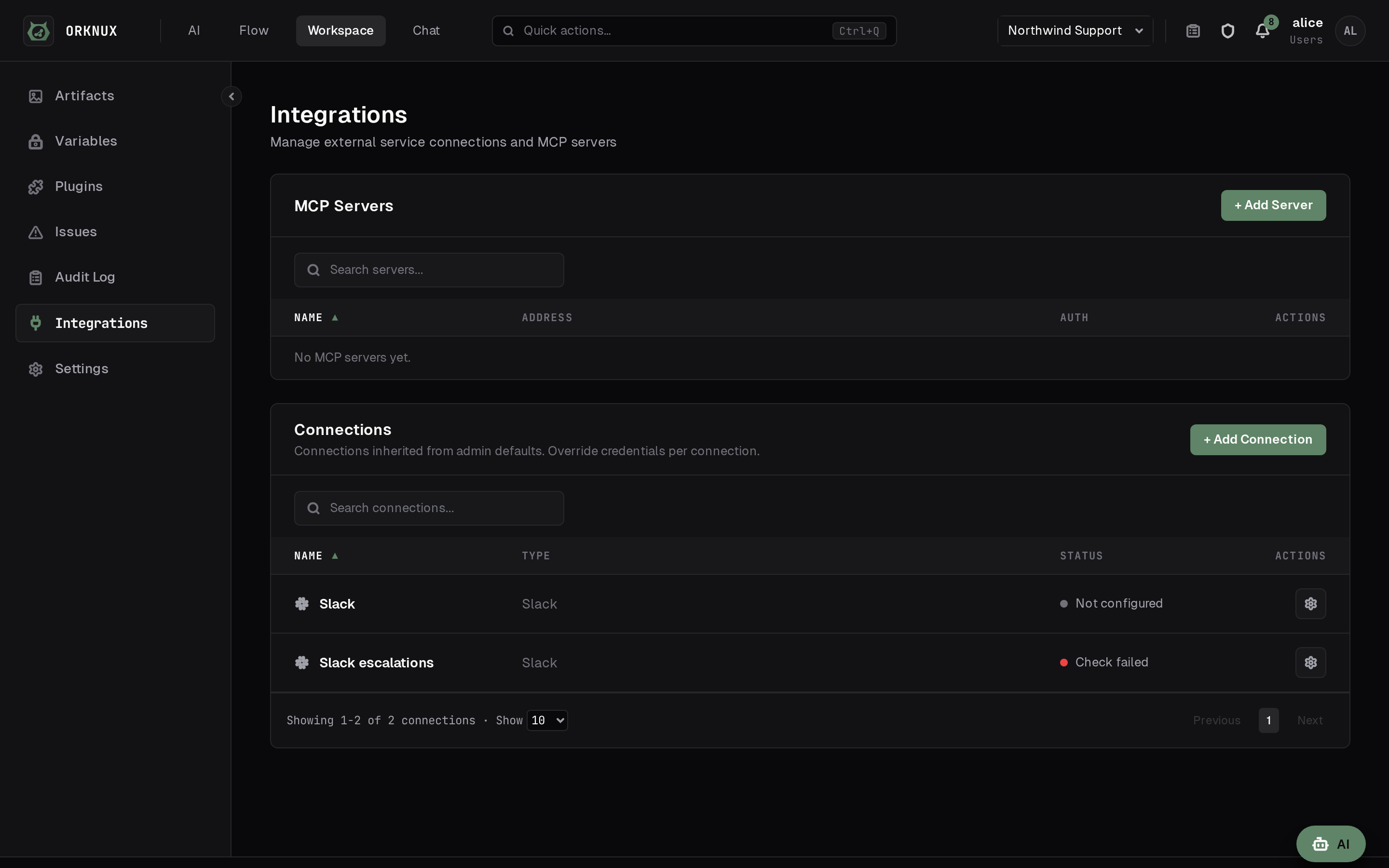The image size is (1389, 868).
Task: Sort MCP servers by Name column
Action: tap(316, 317)
